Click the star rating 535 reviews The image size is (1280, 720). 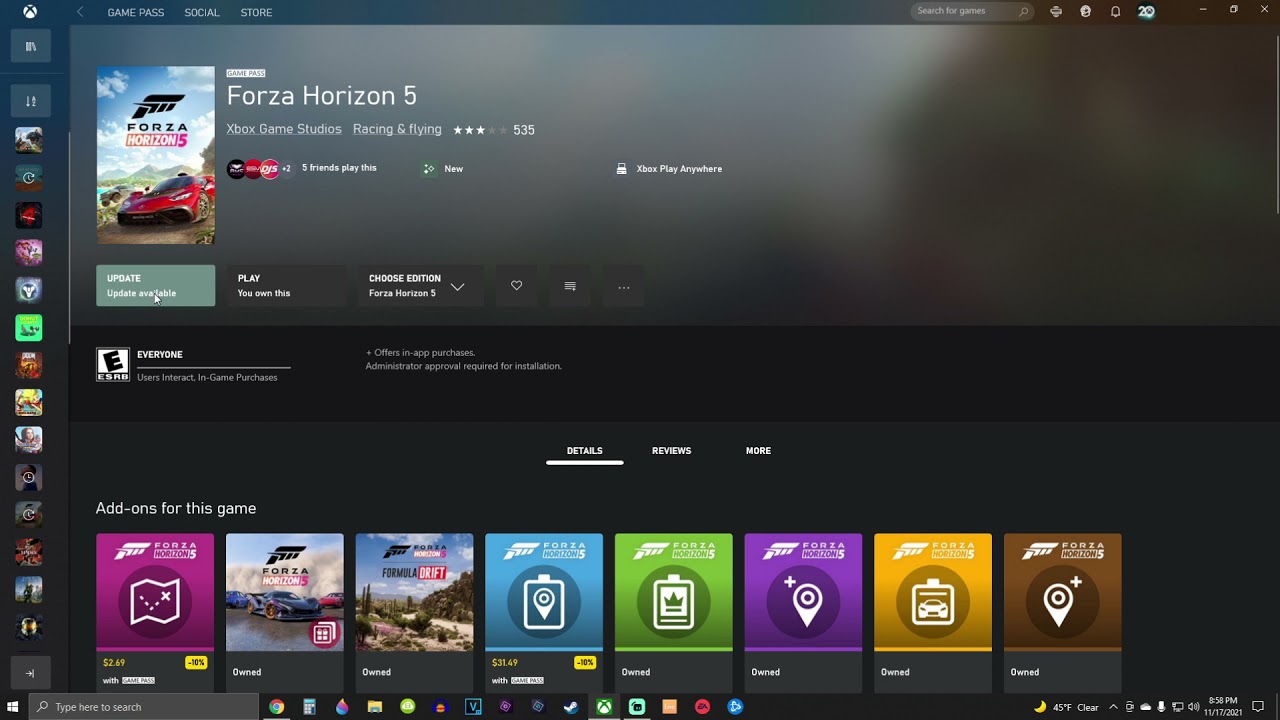[494, 130]
